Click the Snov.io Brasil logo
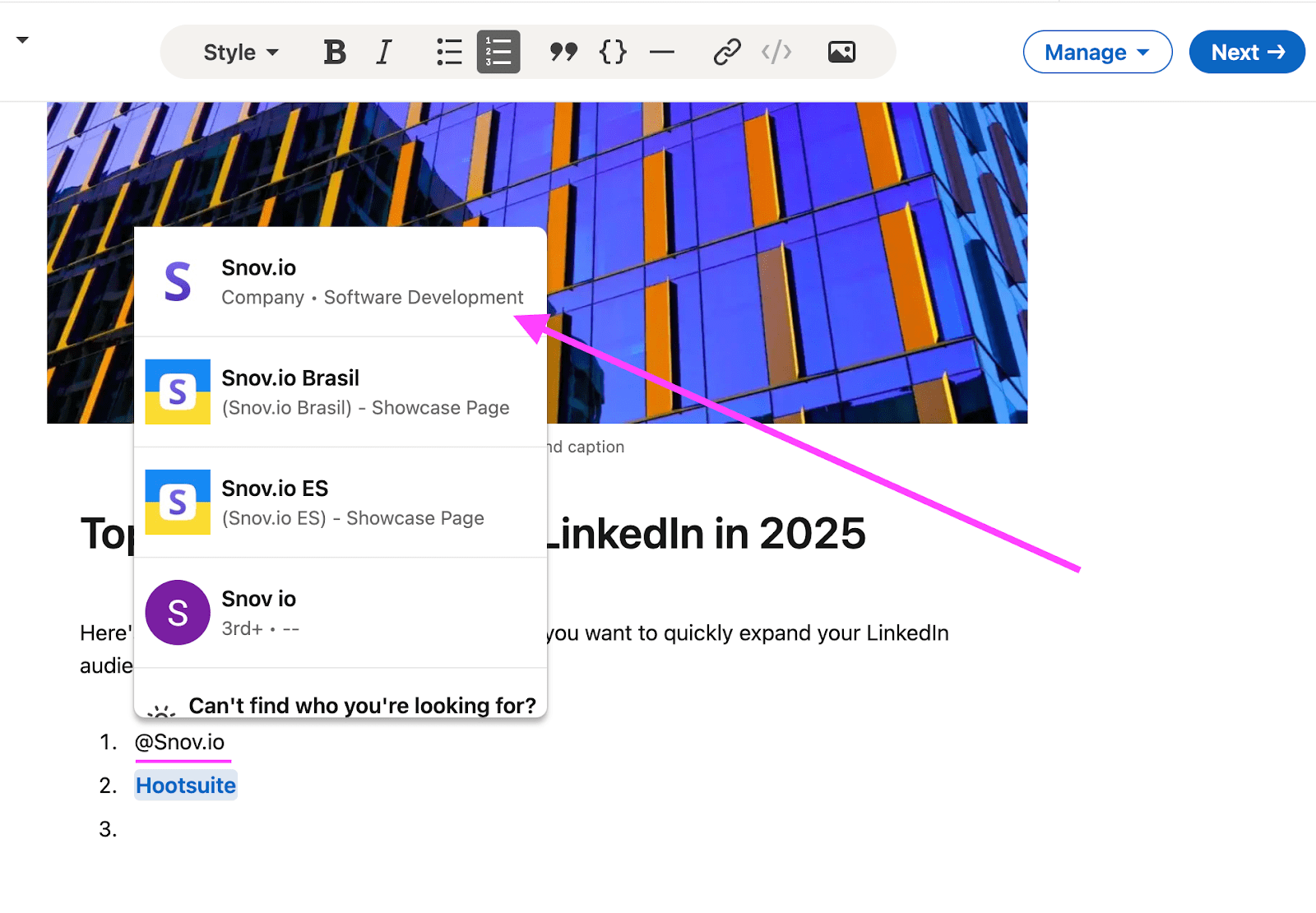Viewport: 1316px width, 913px height. point(178,392)
